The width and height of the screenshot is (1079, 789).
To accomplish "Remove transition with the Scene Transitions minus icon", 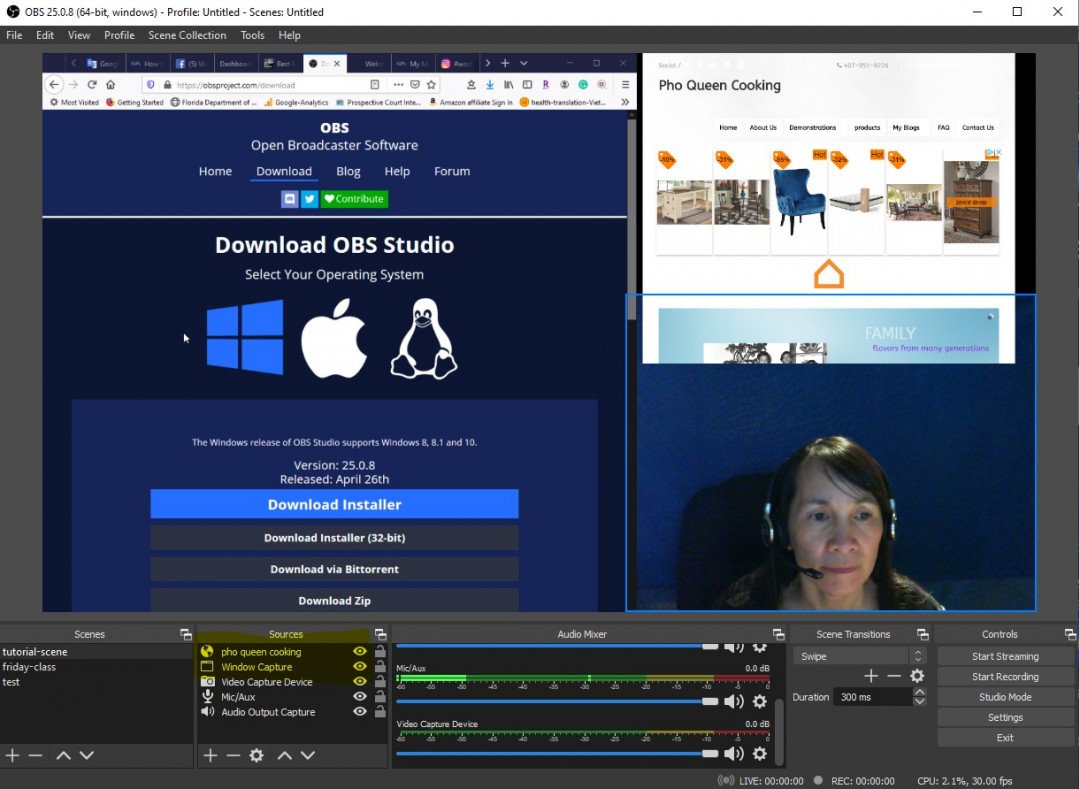I will point(894,676).
